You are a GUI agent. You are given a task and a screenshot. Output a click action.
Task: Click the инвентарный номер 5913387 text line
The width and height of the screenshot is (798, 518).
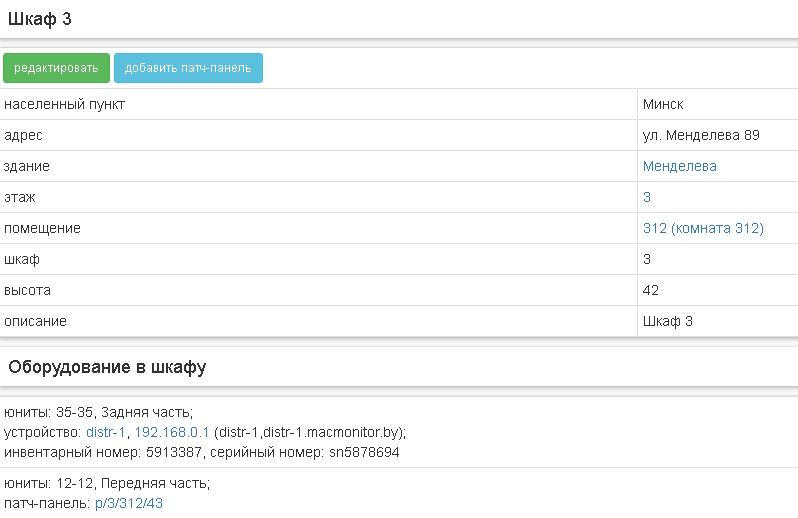[x=202, y=452]
